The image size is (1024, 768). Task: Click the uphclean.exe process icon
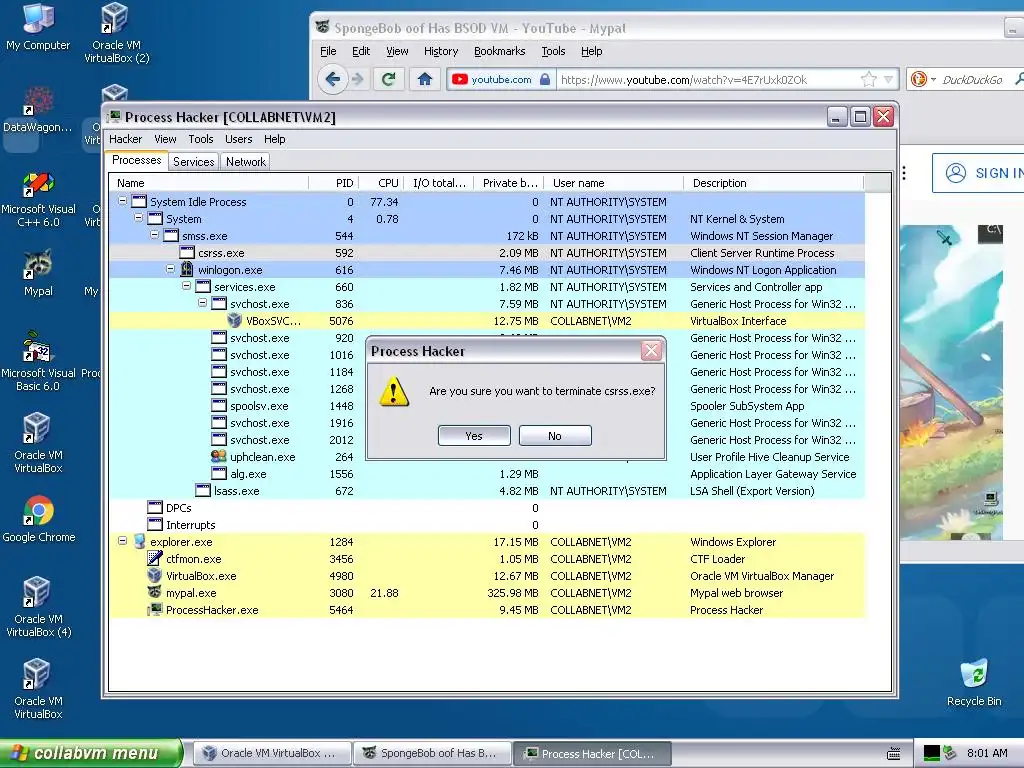[x=219, y=456]
